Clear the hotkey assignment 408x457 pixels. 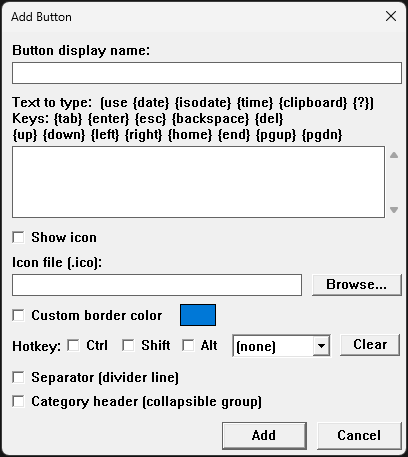tap(370, 345)
